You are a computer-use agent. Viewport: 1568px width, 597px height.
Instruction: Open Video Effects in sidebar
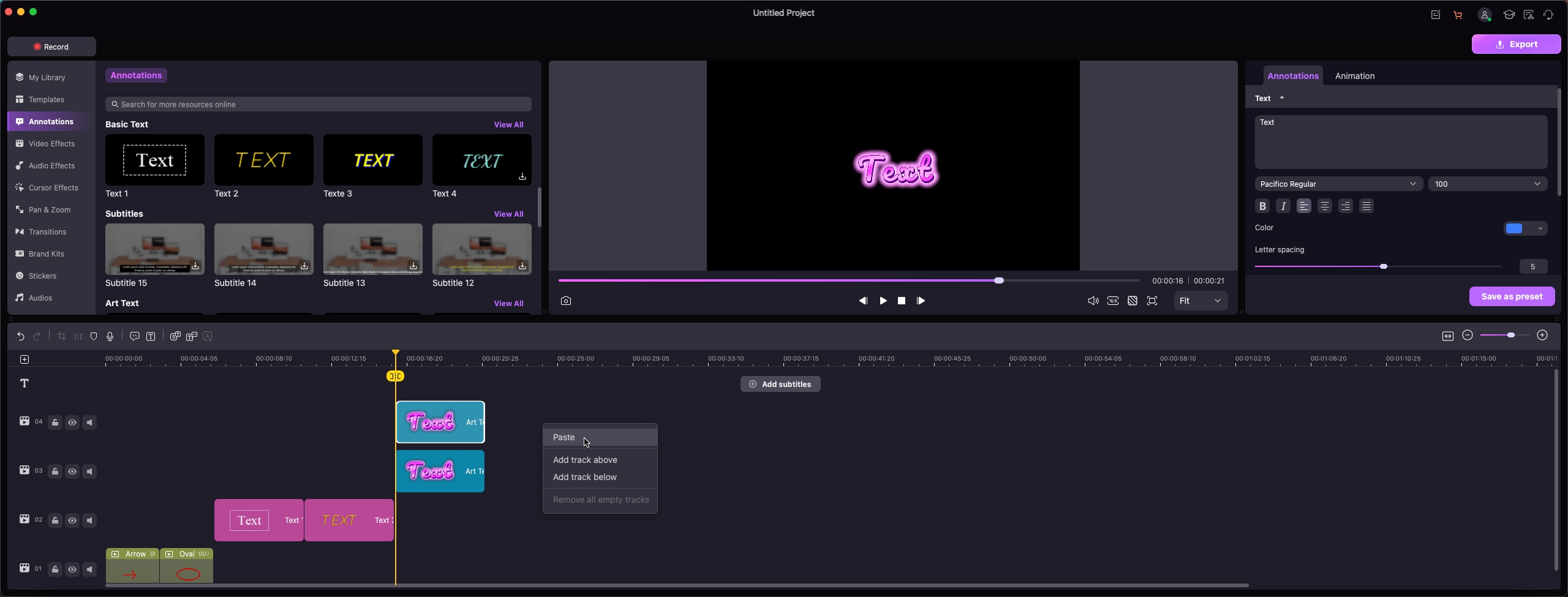coord(51,144)
